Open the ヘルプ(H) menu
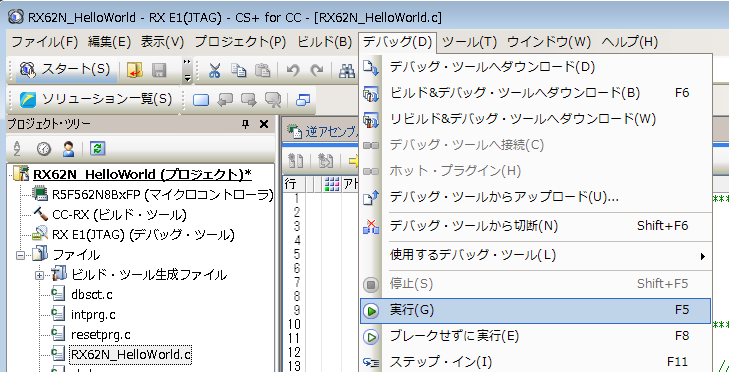The height and width of the screenshot is (372, 729). pos(630,42)
